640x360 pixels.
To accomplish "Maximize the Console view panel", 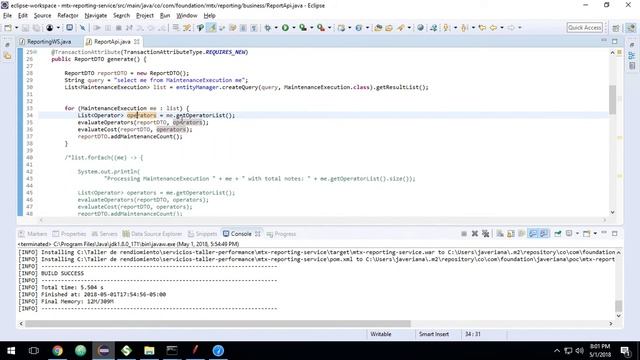I will click(x=615, y=233).
